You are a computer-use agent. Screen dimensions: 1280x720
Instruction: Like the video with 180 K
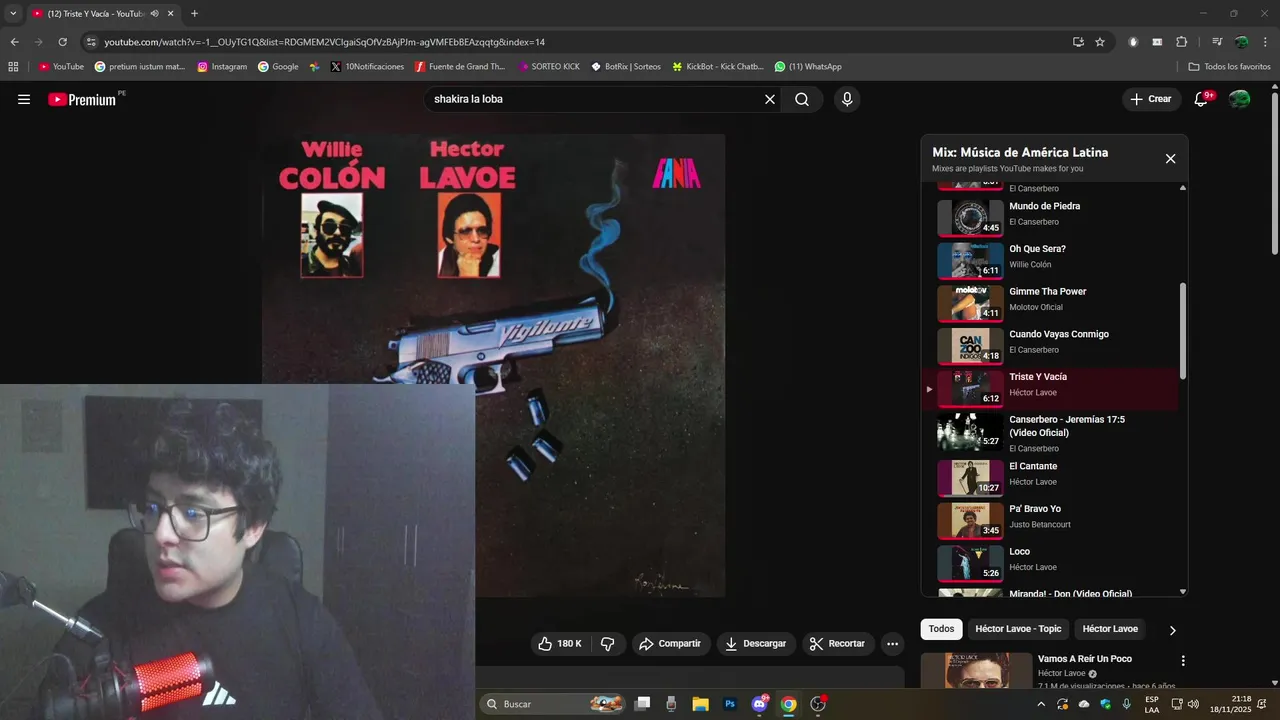[560, 643]
